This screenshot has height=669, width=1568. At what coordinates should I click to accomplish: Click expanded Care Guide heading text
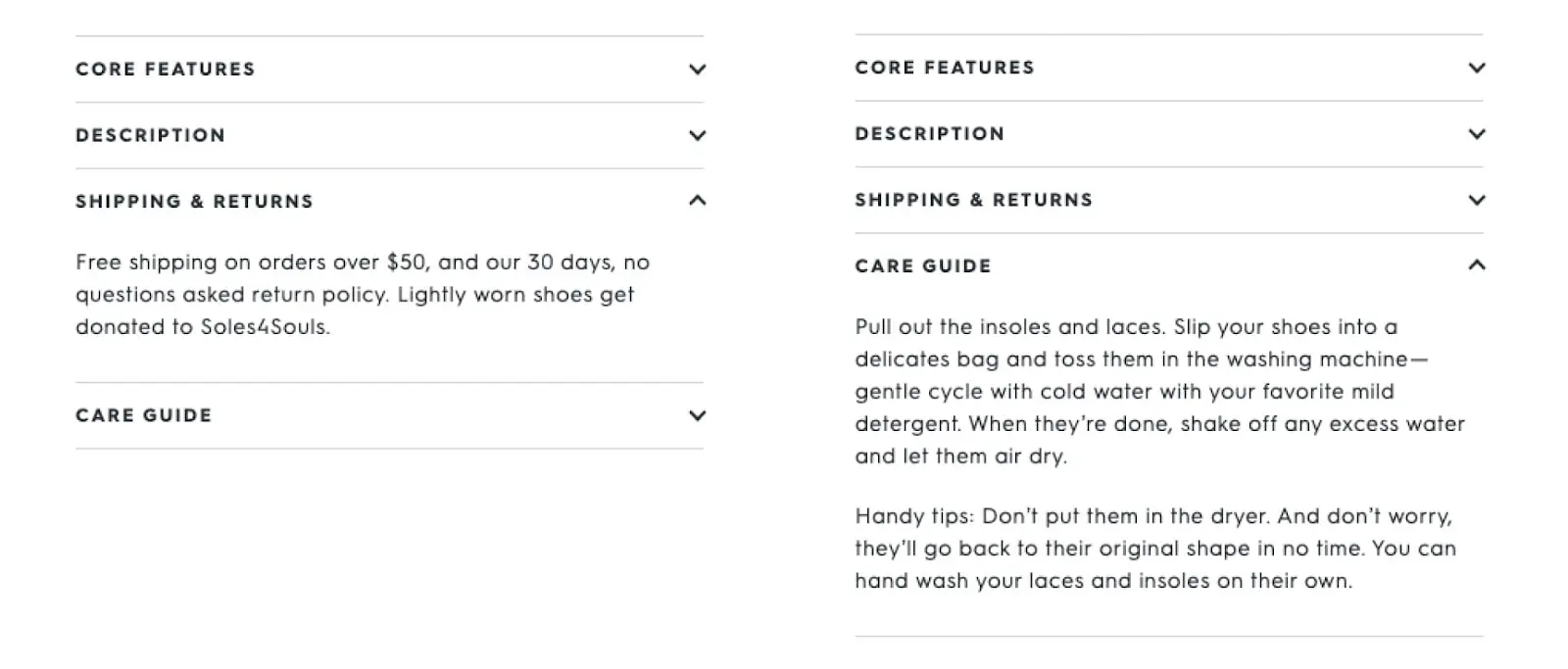pyautogui.click(x=923, y=265)
